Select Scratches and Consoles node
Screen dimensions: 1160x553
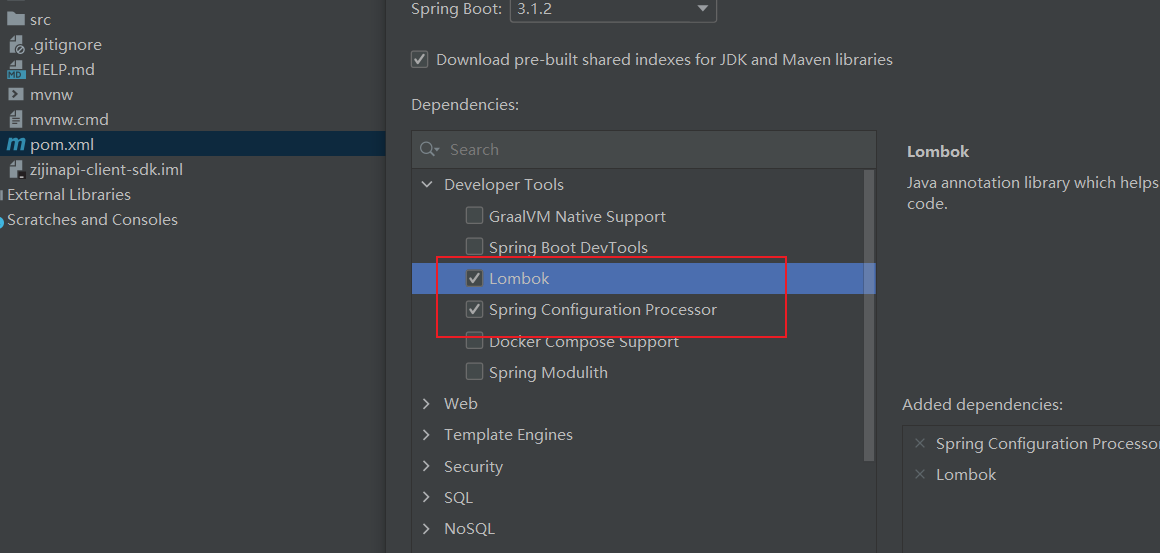92,220
